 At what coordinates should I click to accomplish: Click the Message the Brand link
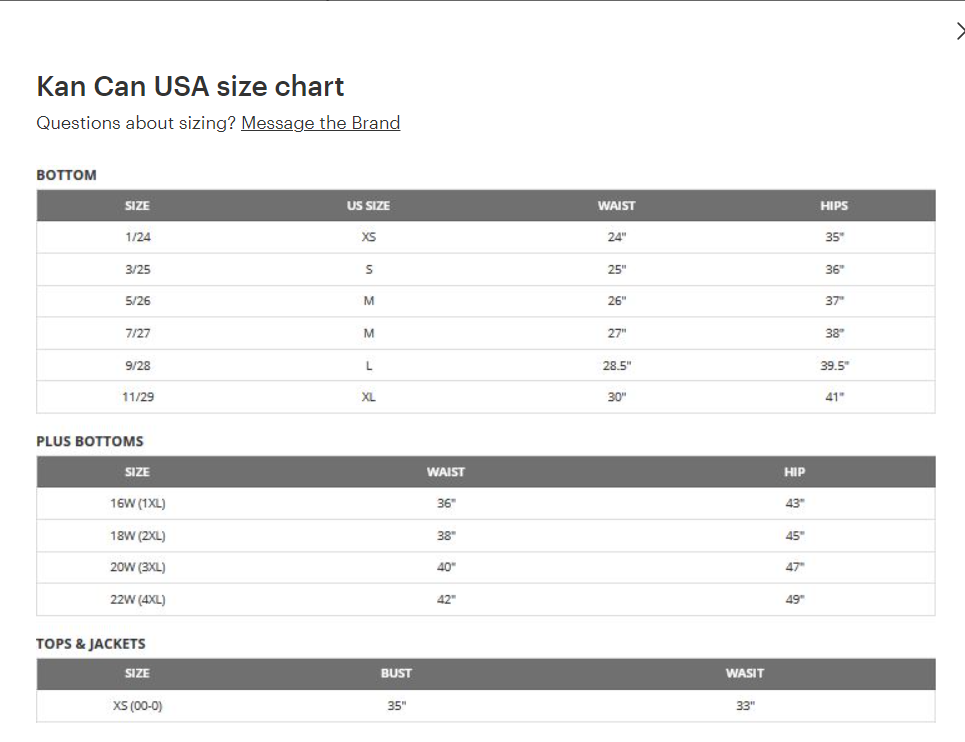pyautogui.click(x=320, y=123)
